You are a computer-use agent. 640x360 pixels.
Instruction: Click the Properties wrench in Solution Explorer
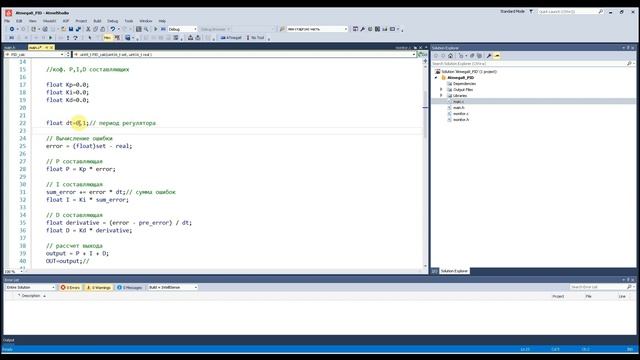point(489,56)
